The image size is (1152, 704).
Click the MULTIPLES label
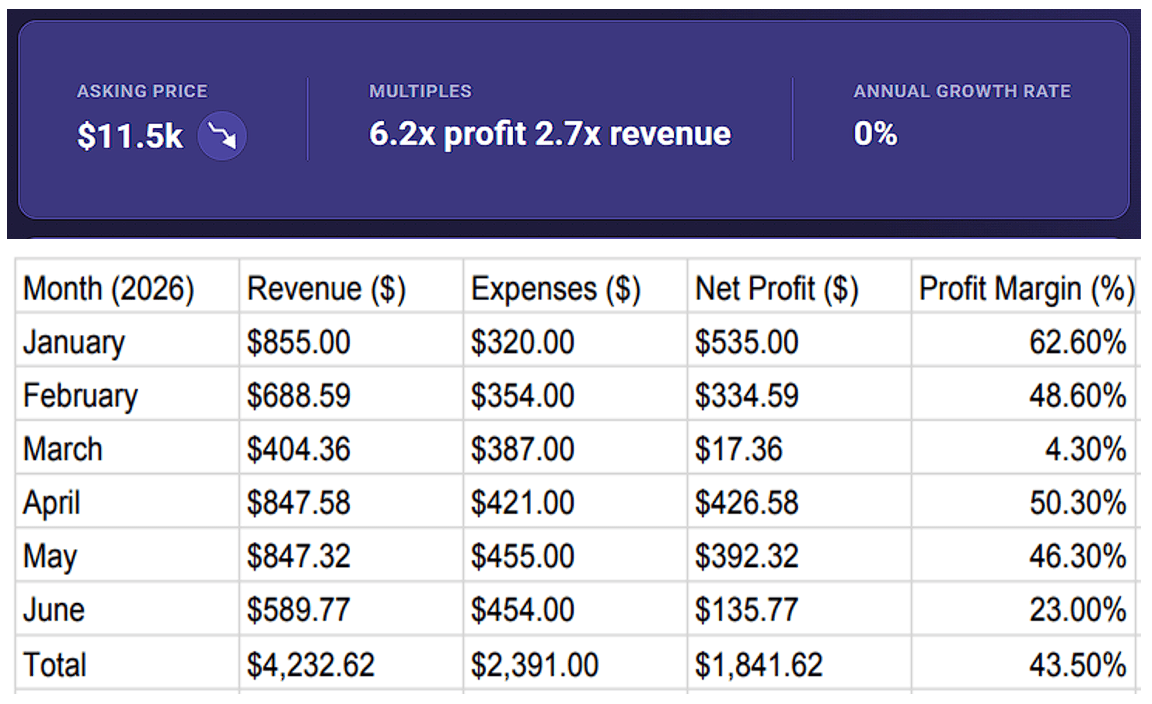coord(420,91)
